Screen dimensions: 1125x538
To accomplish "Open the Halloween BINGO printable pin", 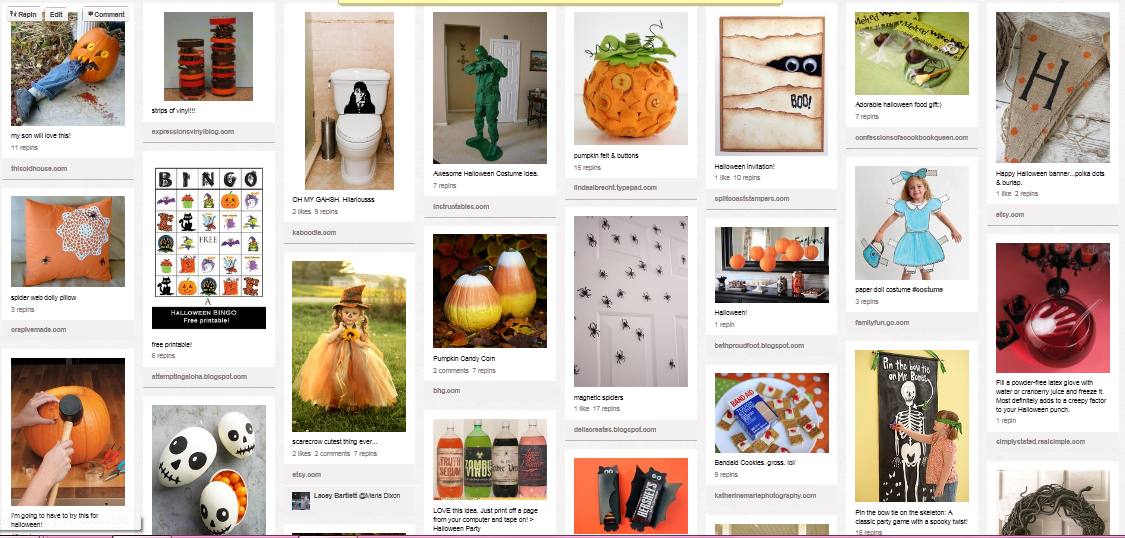I will point(209,248).
